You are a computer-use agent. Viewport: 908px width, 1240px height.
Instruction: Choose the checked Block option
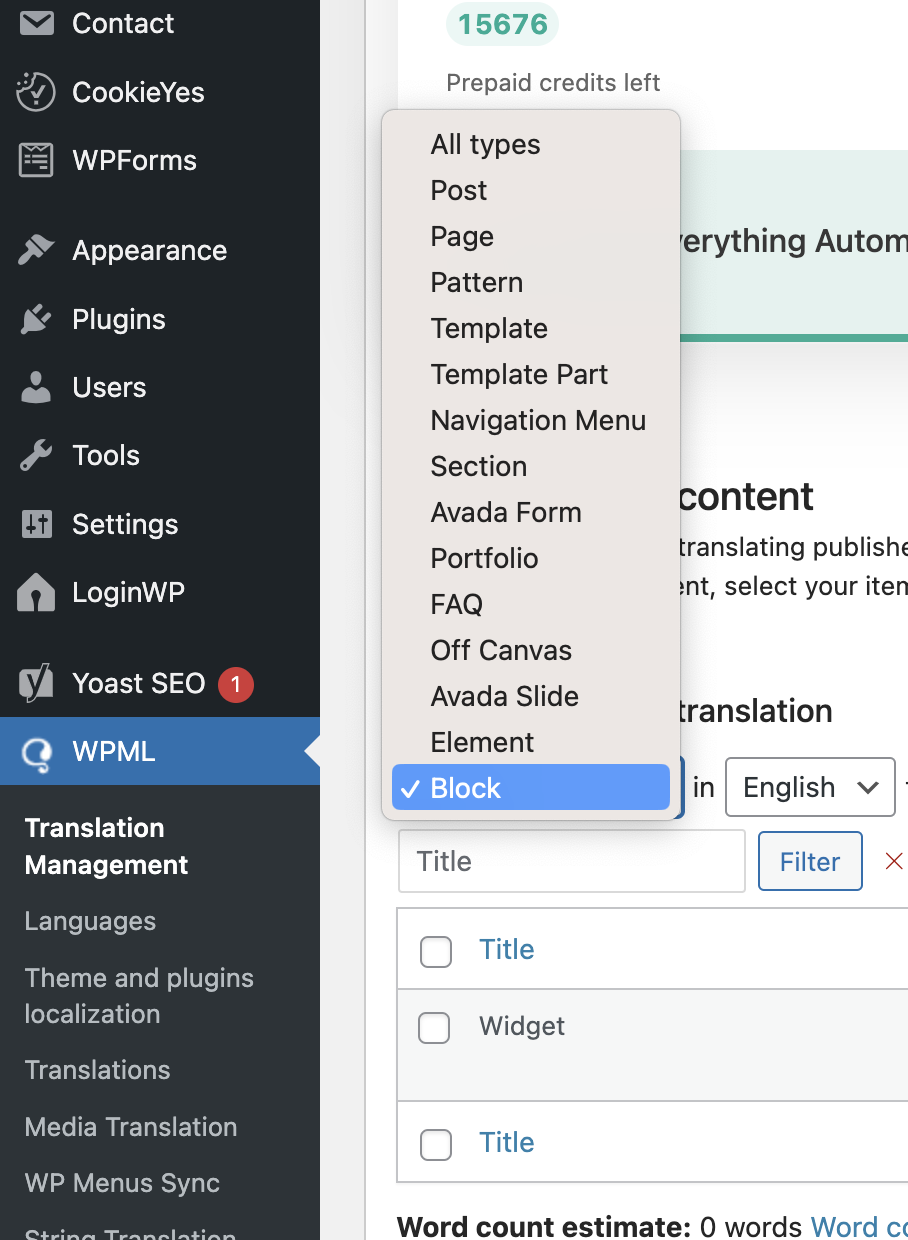pyautogui.click(x=531, y=788)
